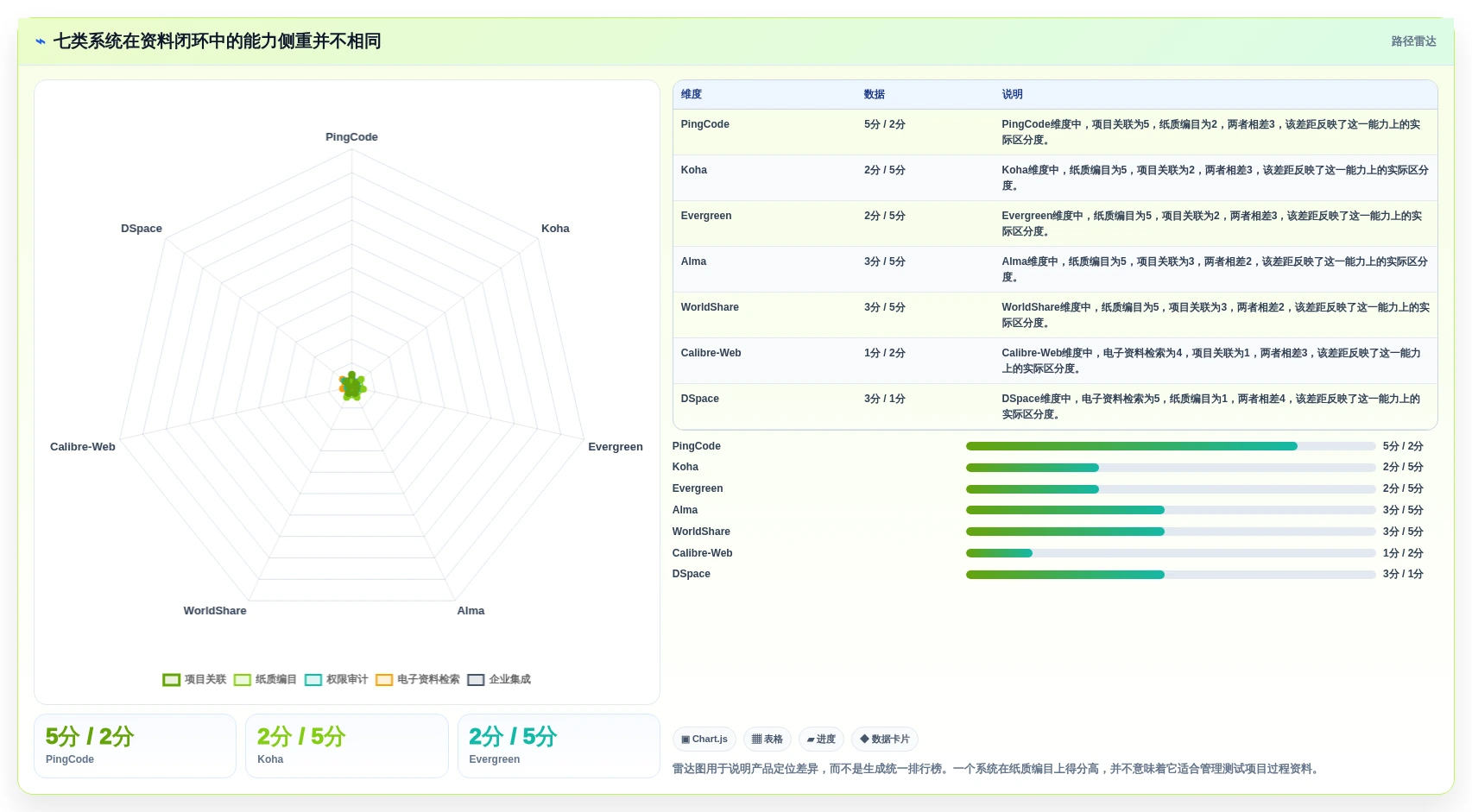1472x812 pixels.
Task: Click the WorldShare radar axis label
Action: tap(215, 611)
